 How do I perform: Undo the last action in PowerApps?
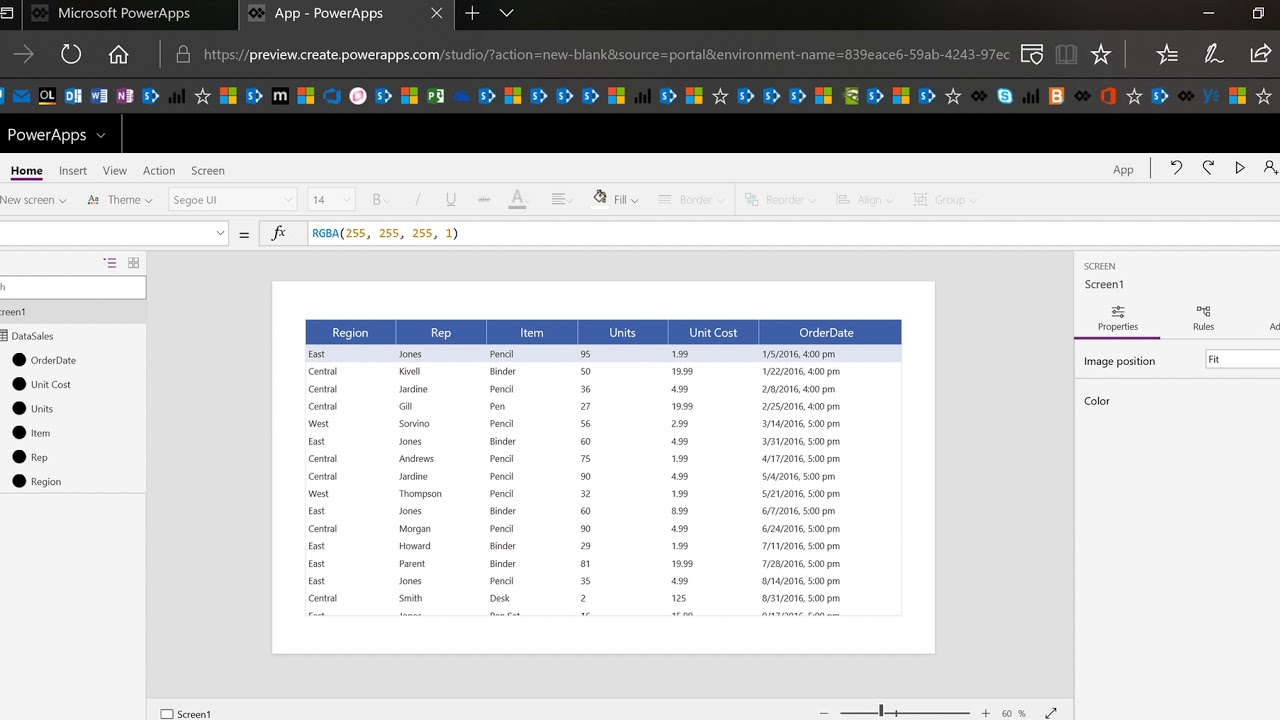pyautogui.click(x=1176, y=168)
